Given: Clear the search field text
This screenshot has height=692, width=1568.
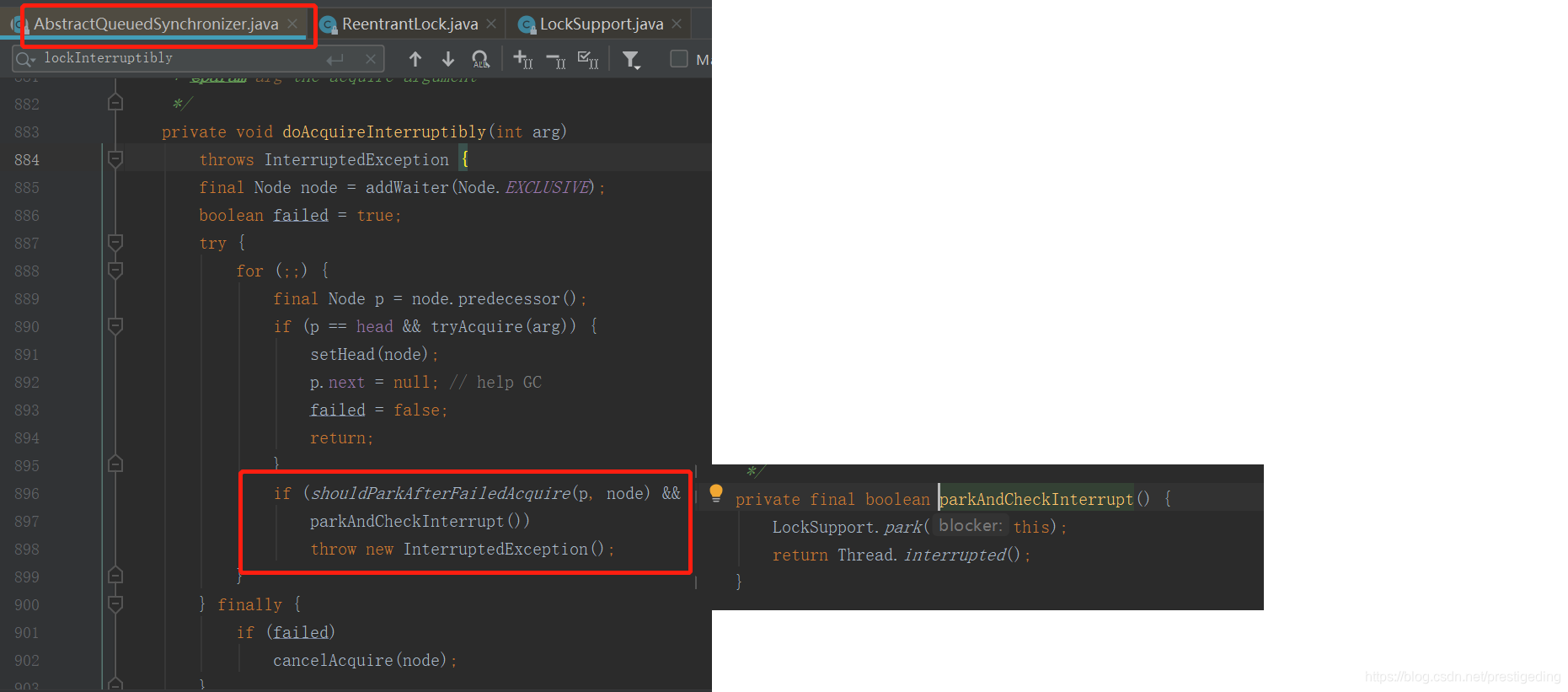Looking at the screenshot, I should coord(370,59).
